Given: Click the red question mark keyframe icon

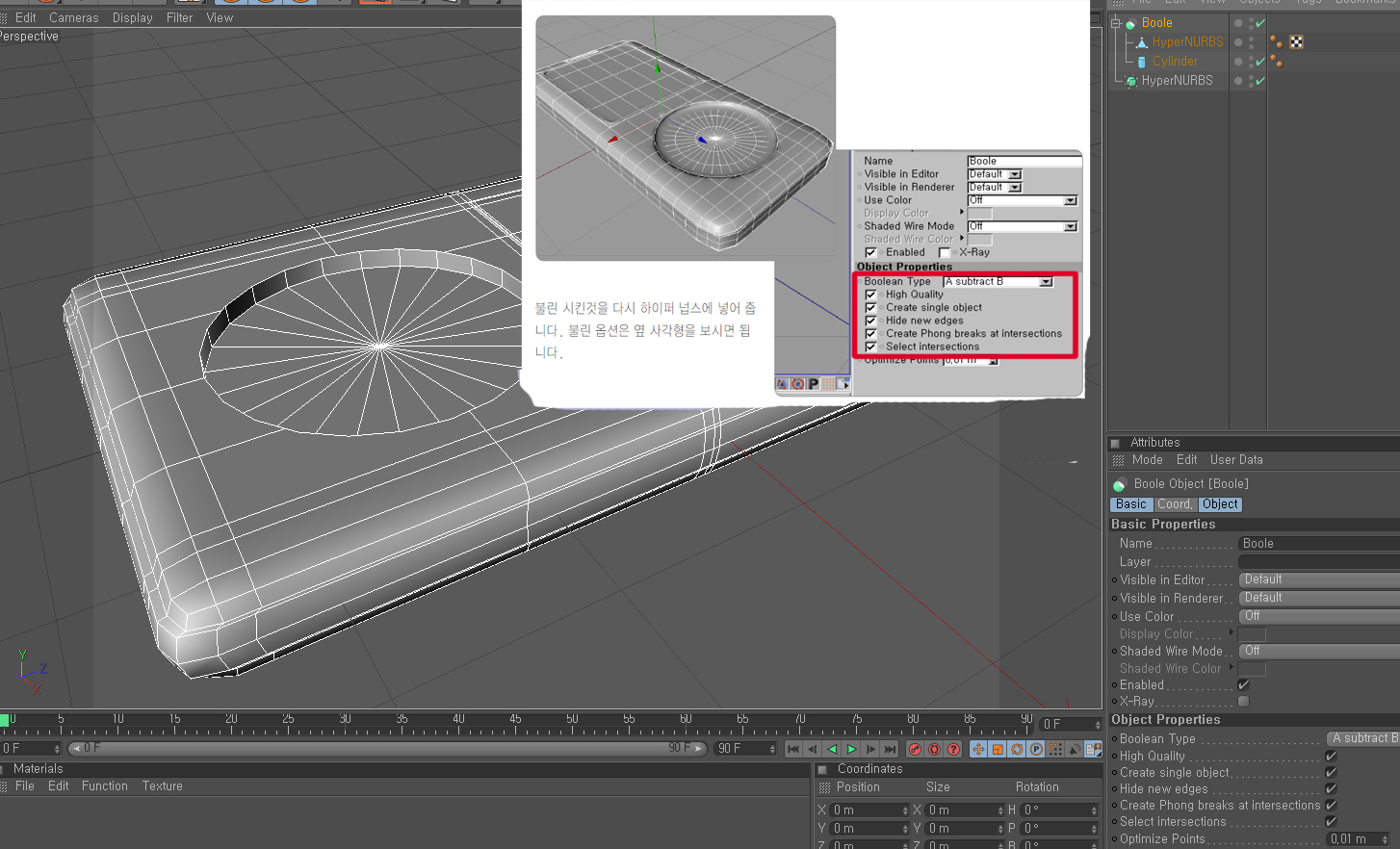Looking at the screenshot, I should coord(953,749).
